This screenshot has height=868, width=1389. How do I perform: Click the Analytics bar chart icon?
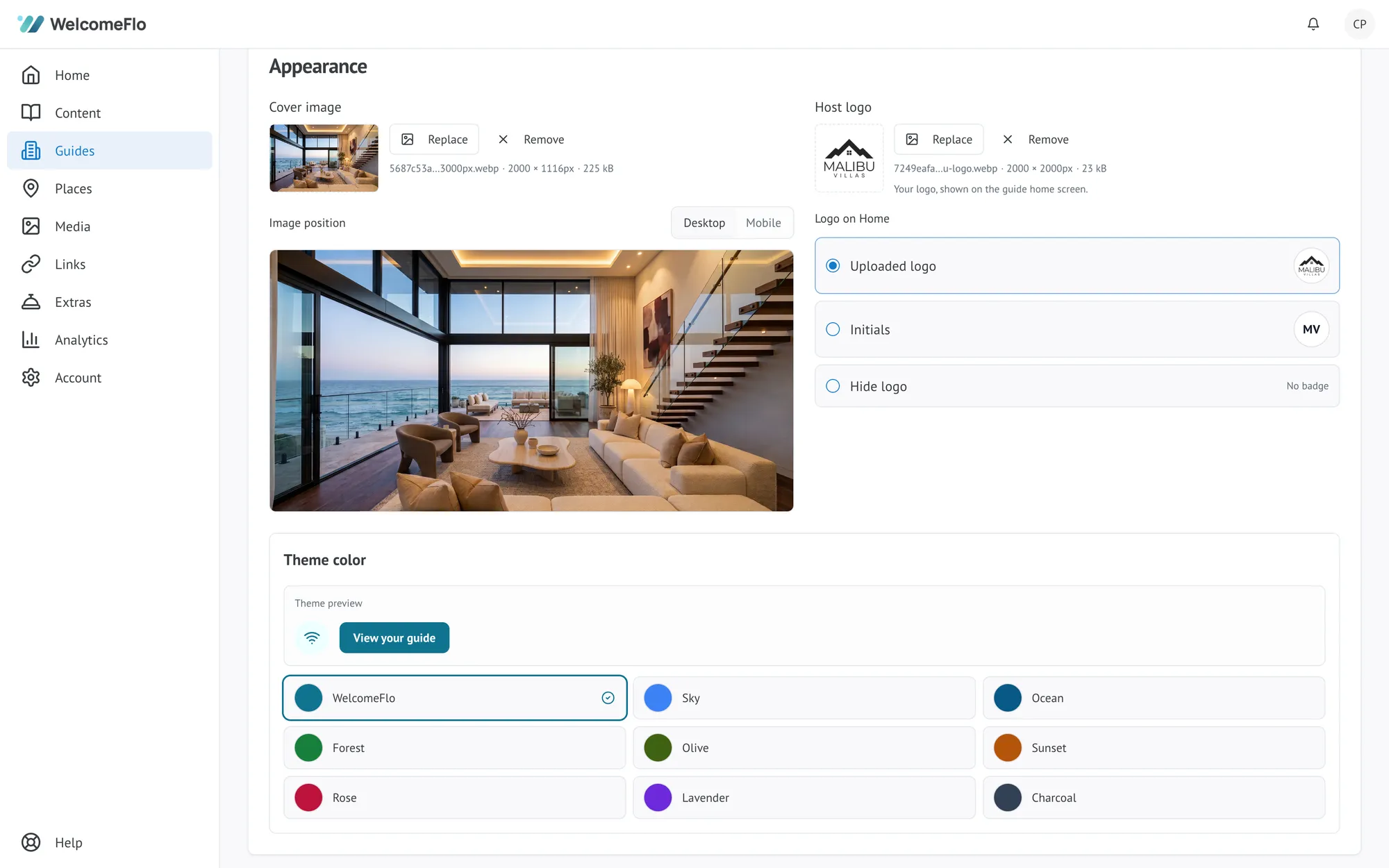[31, 340]
